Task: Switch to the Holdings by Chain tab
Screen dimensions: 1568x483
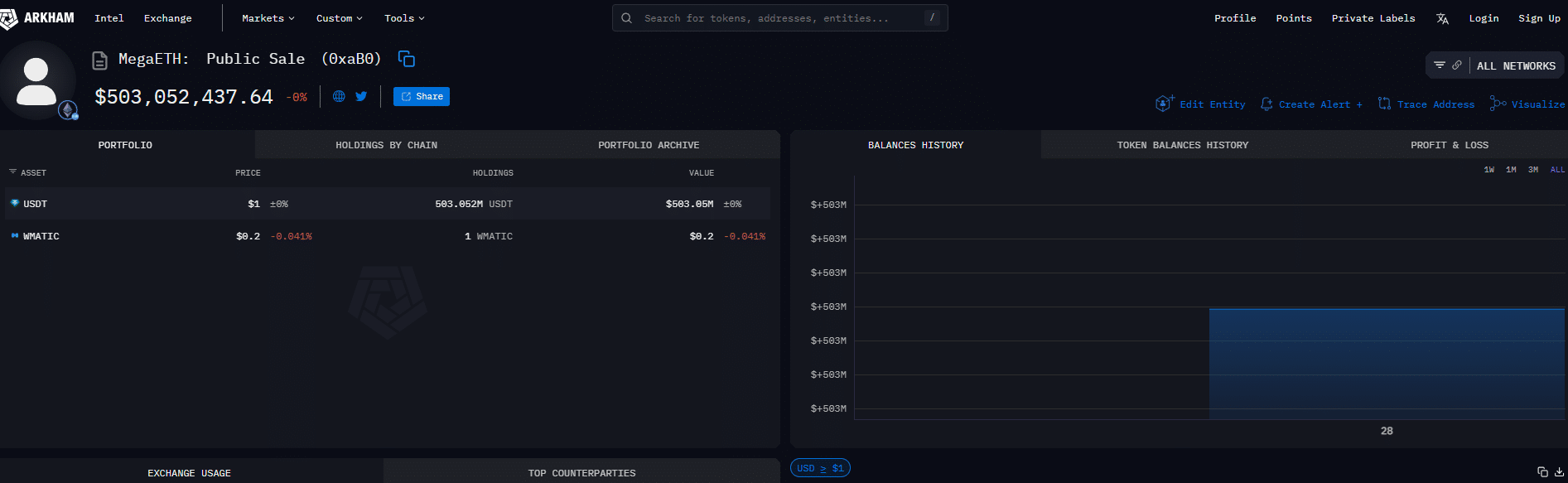Action: [386, 145]
